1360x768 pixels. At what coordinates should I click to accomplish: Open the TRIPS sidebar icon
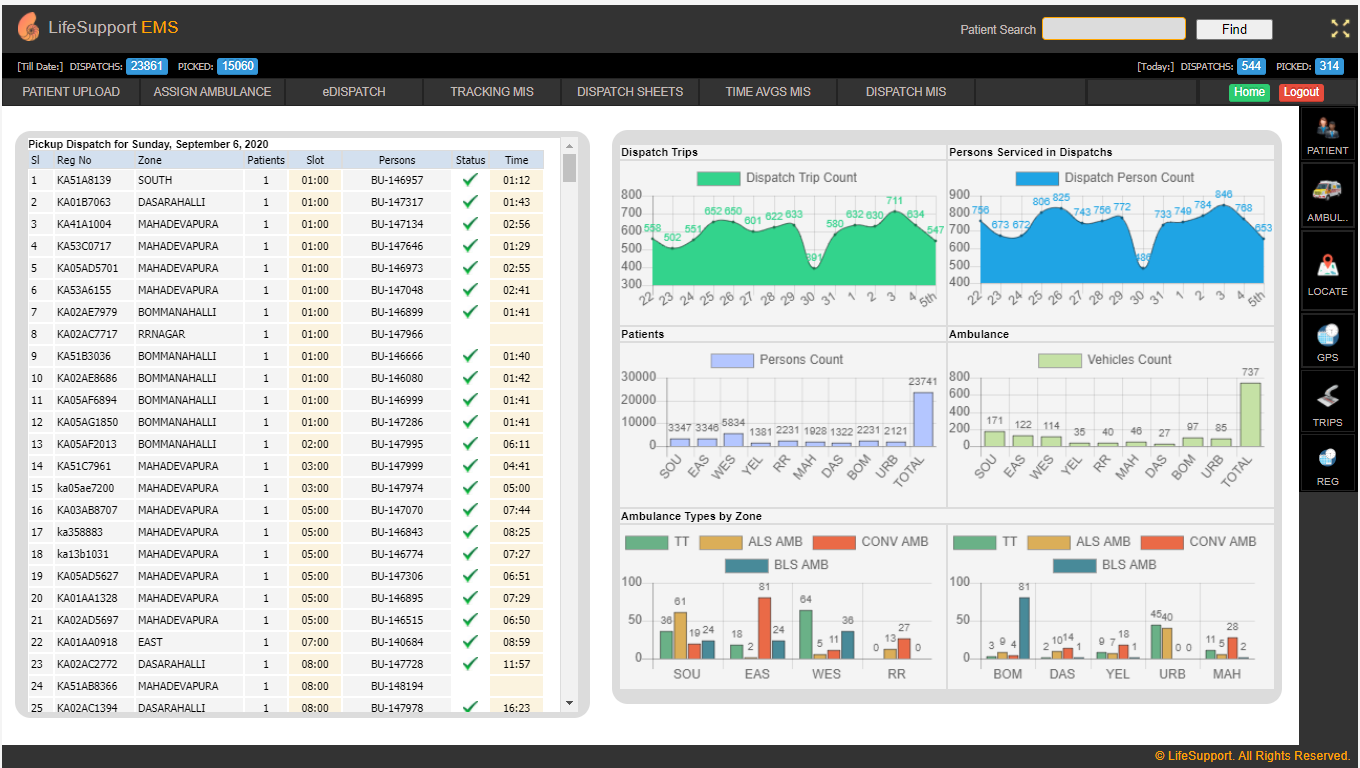(1327, 402)
